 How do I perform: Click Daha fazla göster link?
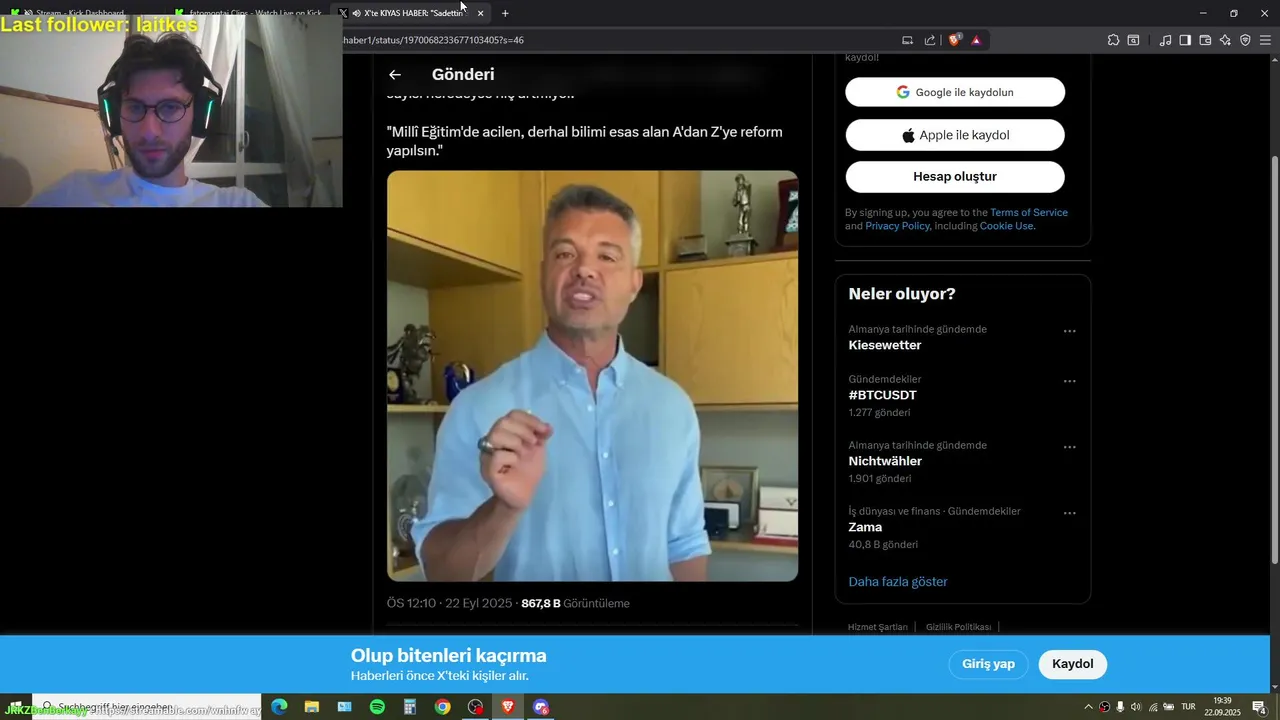point(898,582)
